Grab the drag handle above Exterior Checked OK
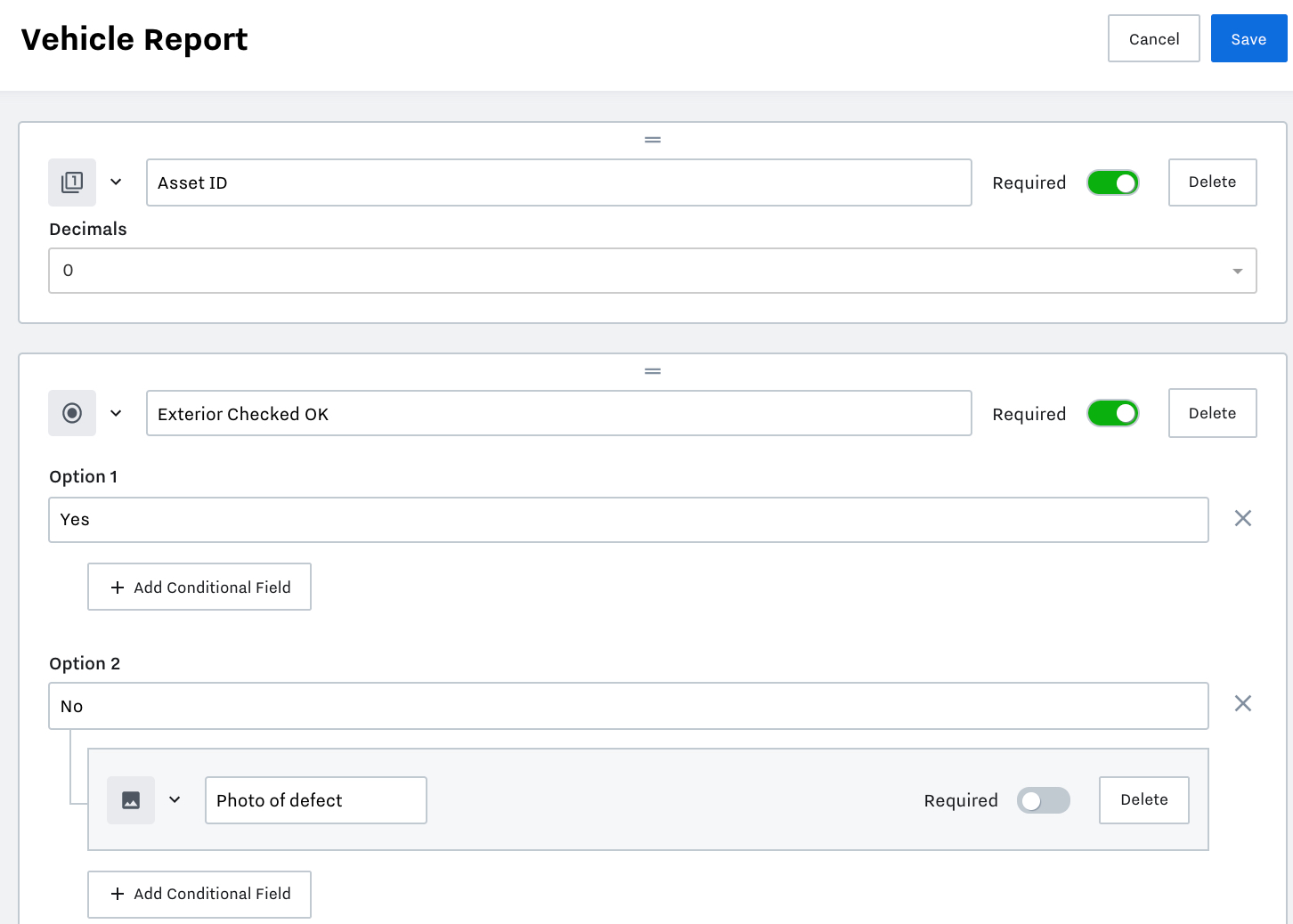 (653, 371)
